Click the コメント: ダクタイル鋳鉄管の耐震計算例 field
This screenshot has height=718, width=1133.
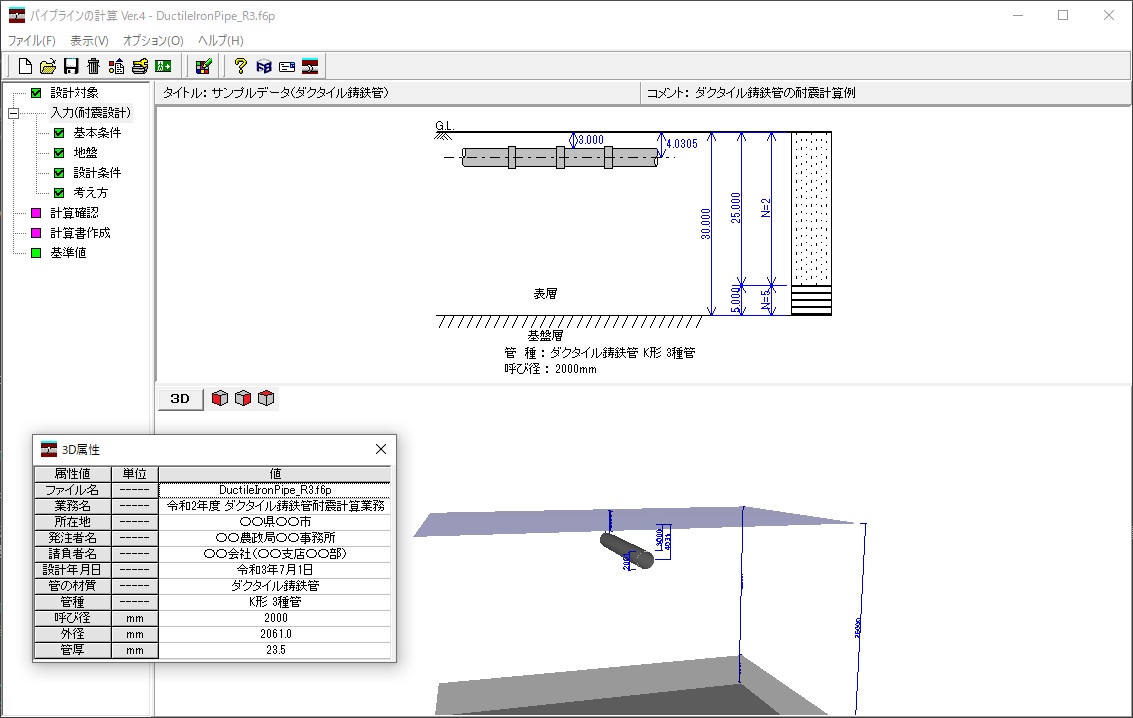coord(885,93)
